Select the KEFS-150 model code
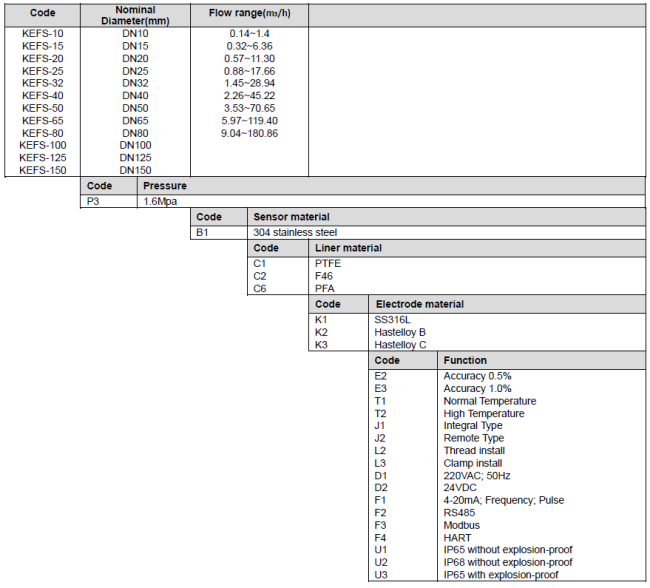Viewport: 650px width, 588px height. (43, 170)
